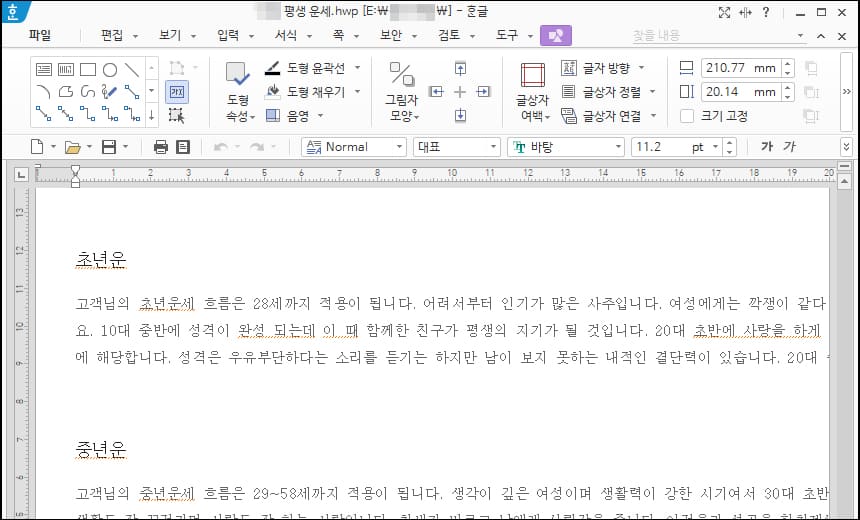Image resolution: width=860 pixels, height=520 pixels.
Task: Toggle italic 가 formatting
Action: [789, 146]
